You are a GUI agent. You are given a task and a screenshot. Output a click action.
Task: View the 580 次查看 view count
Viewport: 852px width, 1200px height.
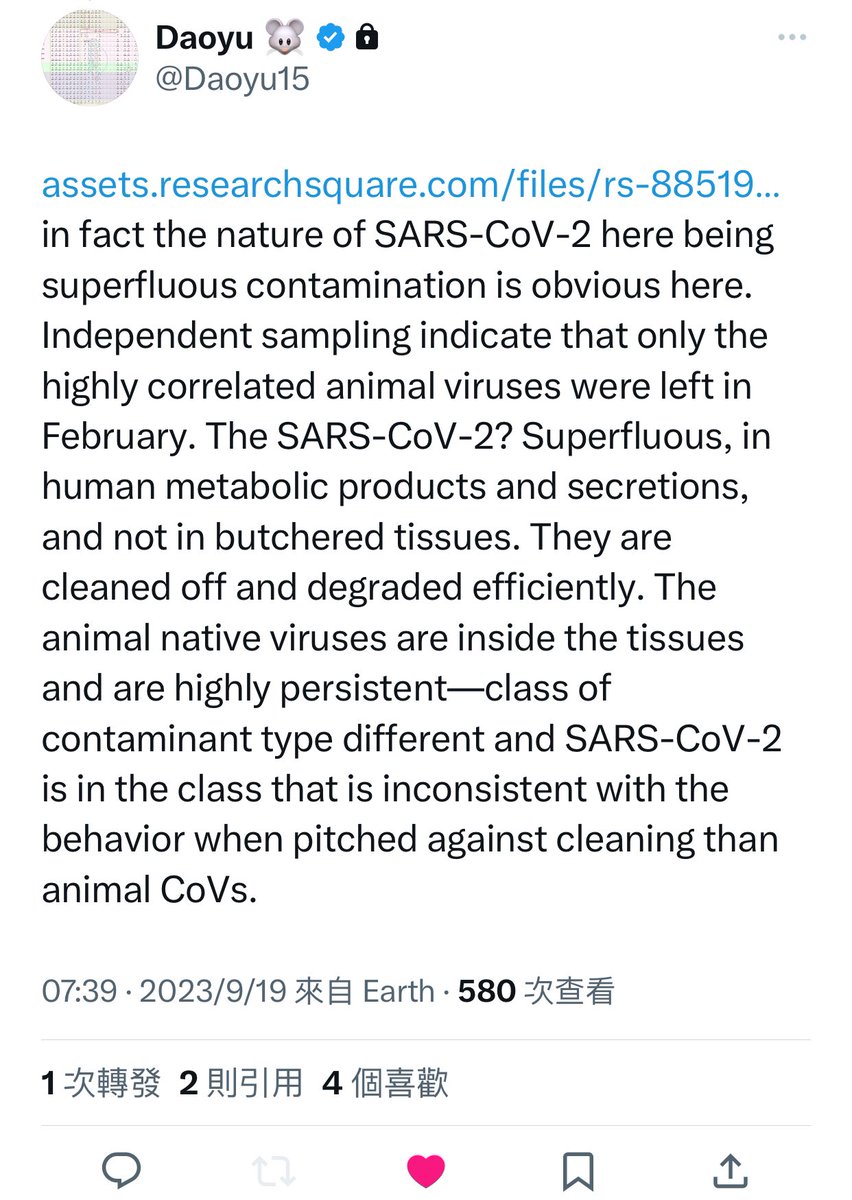click(x=535, y=991)
